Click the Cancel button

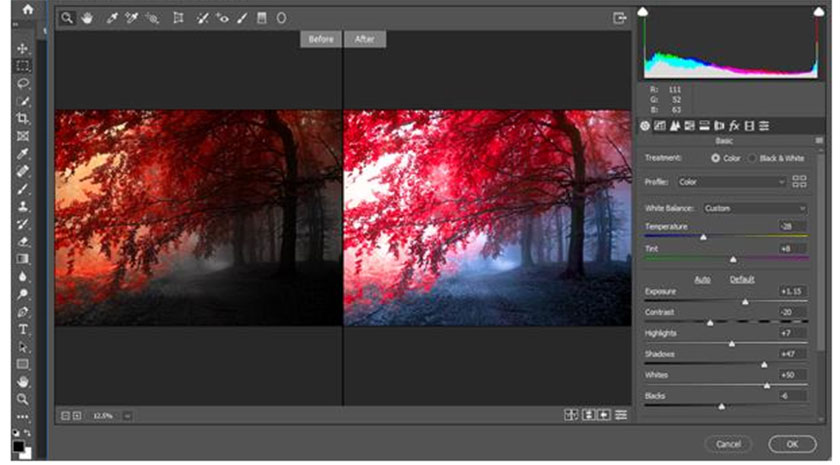(x=728, y=444)
